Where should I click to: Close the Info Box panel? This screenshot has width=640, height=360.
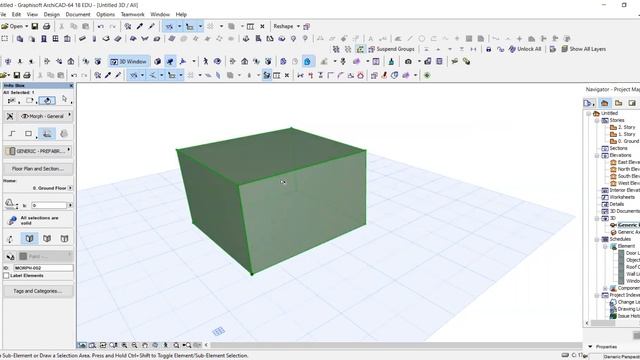point(71,86)
